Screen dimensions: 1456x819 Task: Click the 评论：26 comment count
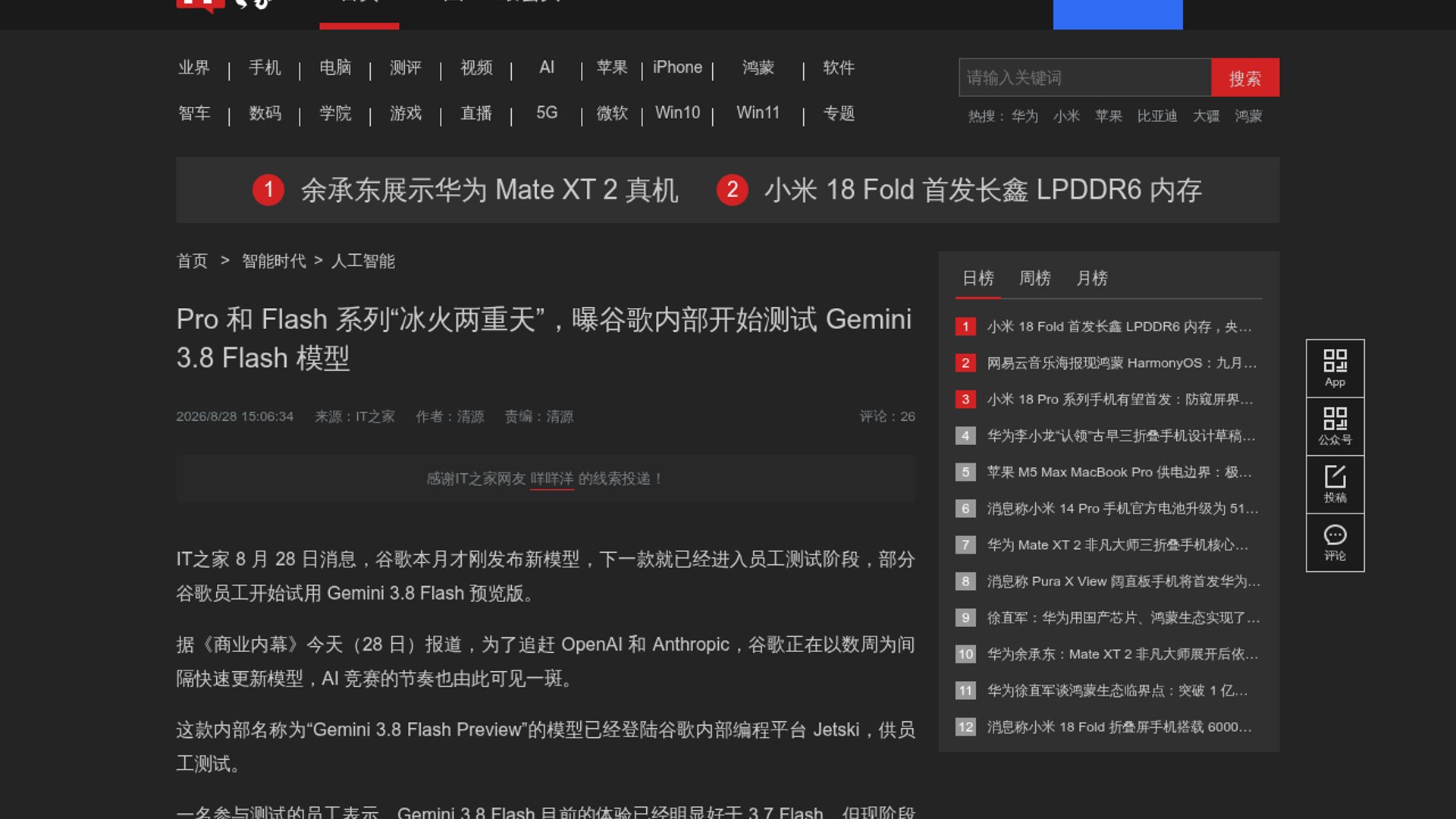coord(886,416)
